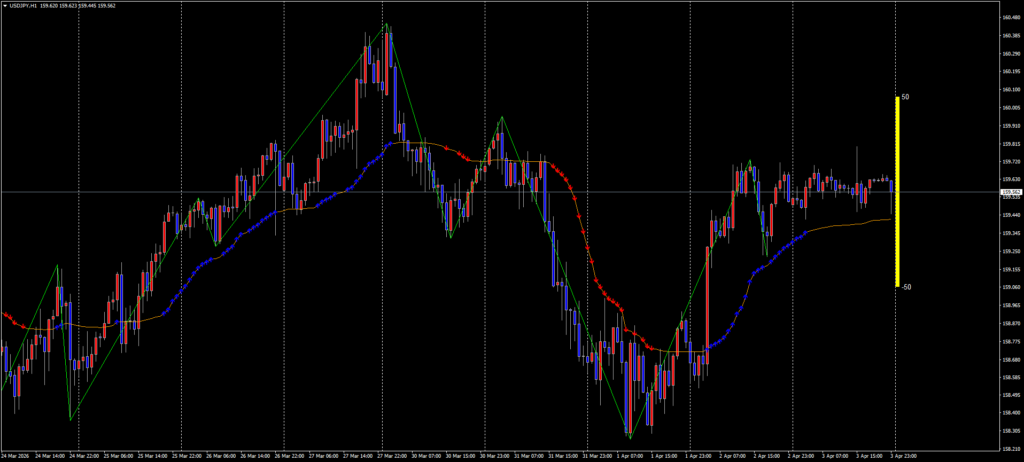Click the 159.060 price scale label
The image size is (1024, 462).
(1010, 287)
